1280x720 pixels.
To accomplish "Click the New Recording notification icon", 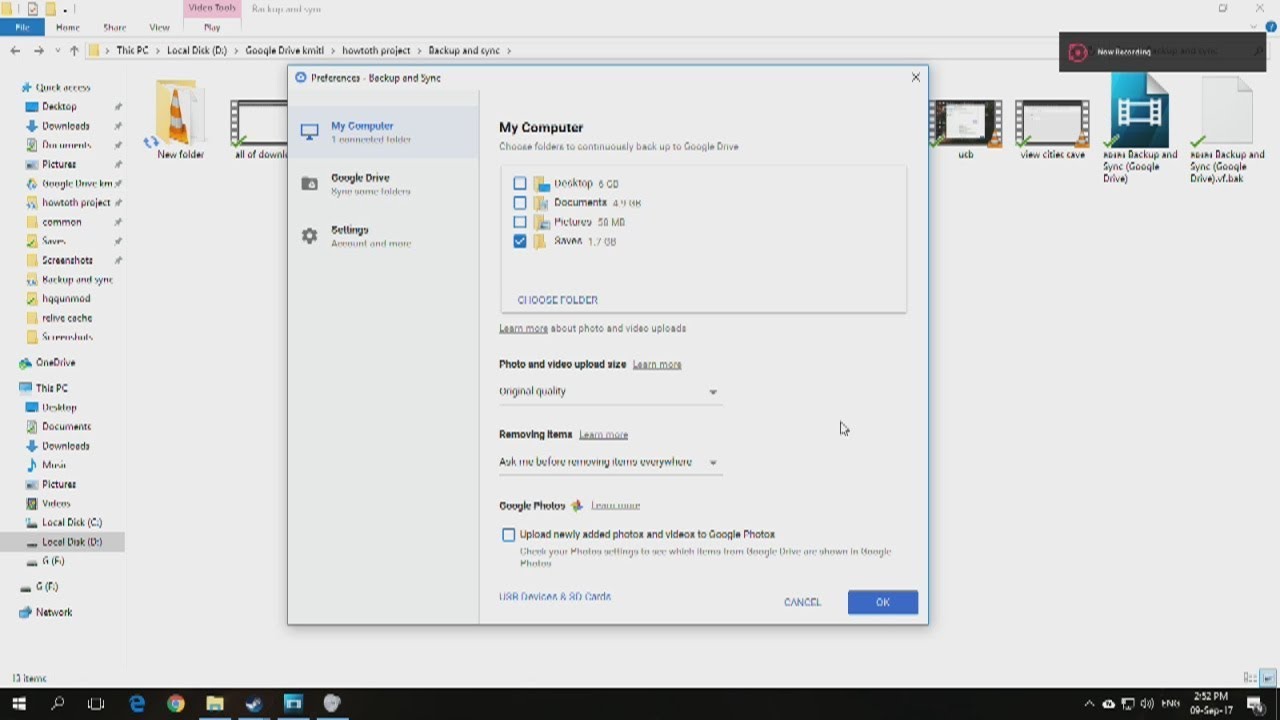I will (1077, 52).
